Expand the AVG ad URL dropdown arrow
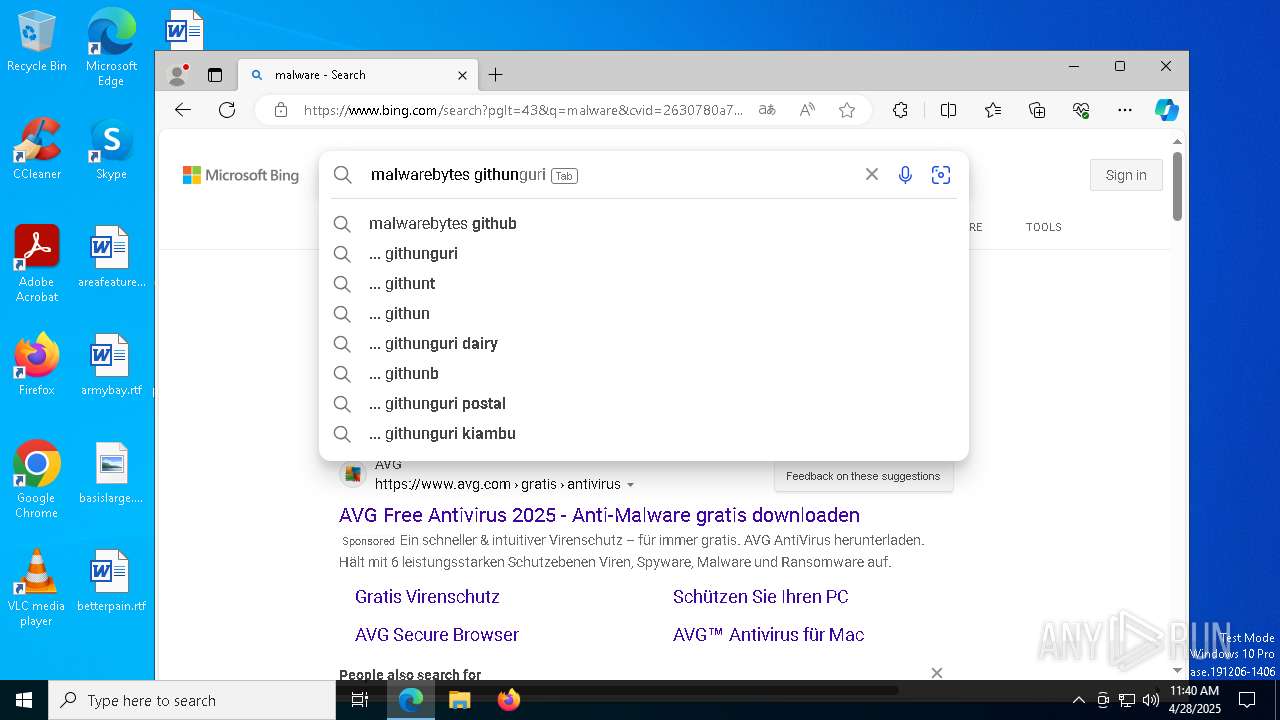Image resolution: width=1280 pixels, height=720 pixels. point(630,485)
